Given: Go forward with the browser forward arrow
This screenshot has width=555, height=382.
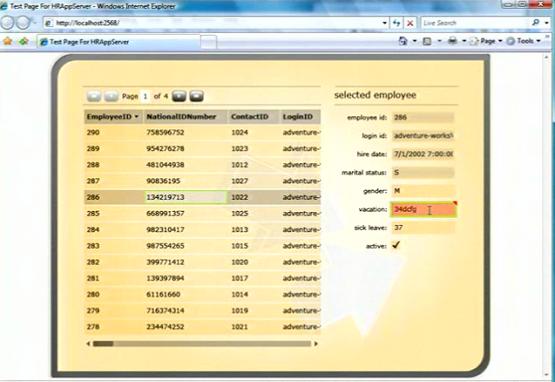Looking at the screenshot, I should [23, 23].
